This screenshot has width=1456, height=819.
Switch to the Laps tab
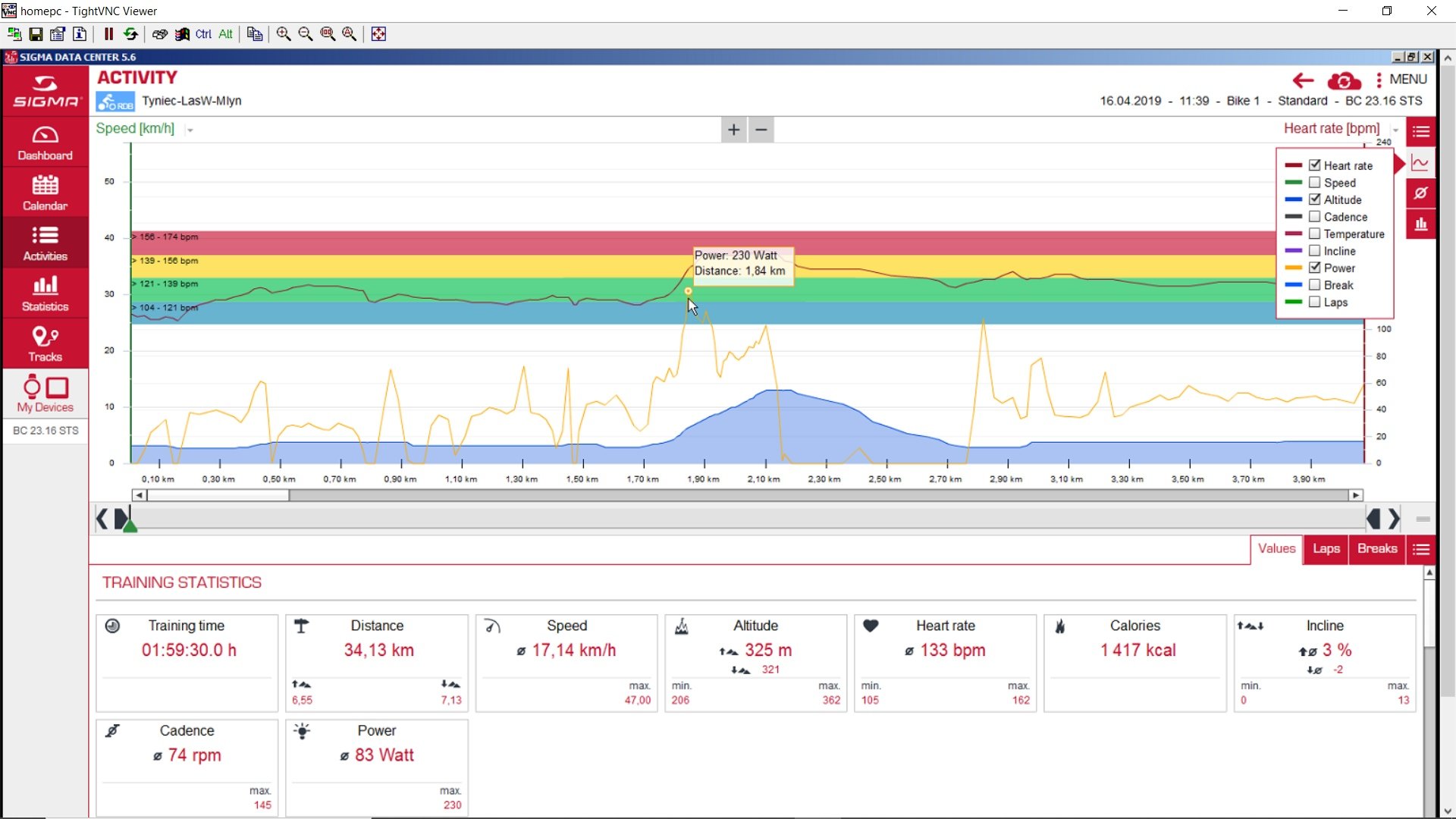(x=1326, y=549)
